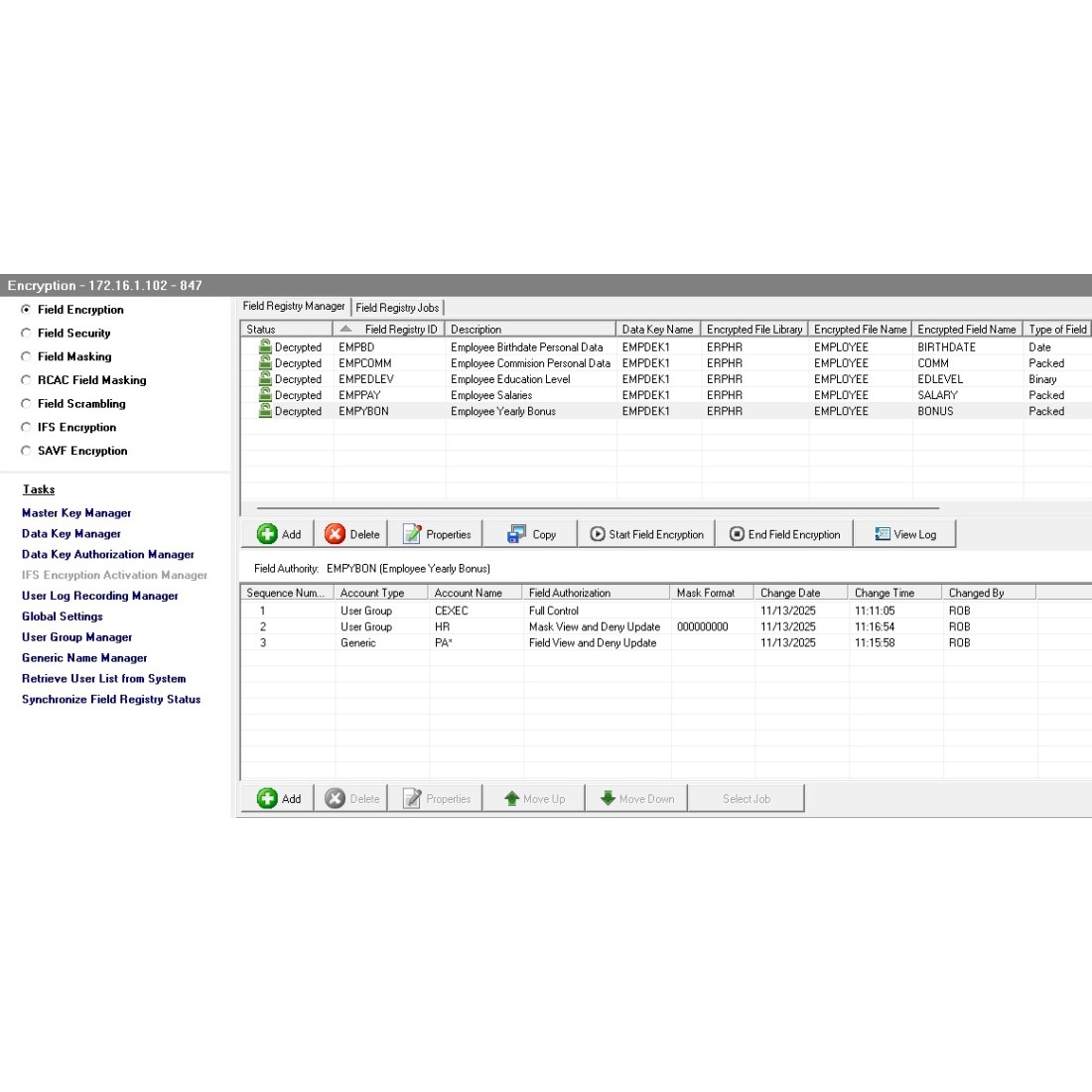
Task: Select the Field Registry Manager tab
Action: point(294,307)
